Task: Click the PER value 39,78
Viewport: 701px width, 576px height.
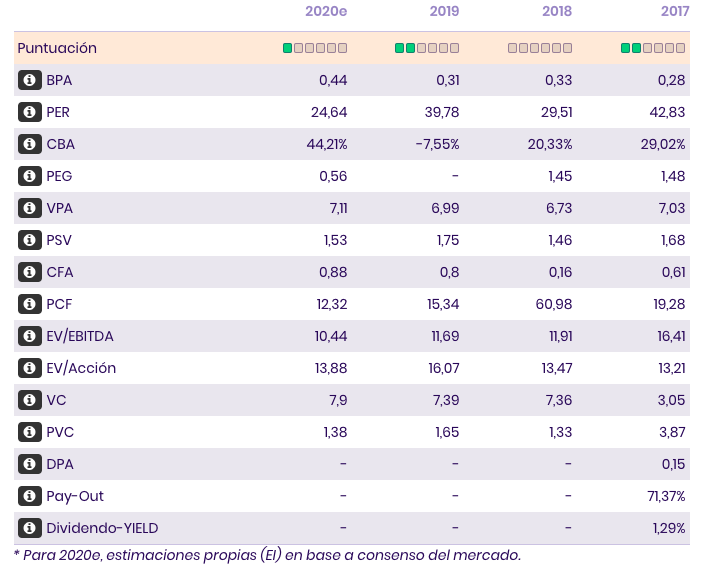Action: [x=442, y=112]
